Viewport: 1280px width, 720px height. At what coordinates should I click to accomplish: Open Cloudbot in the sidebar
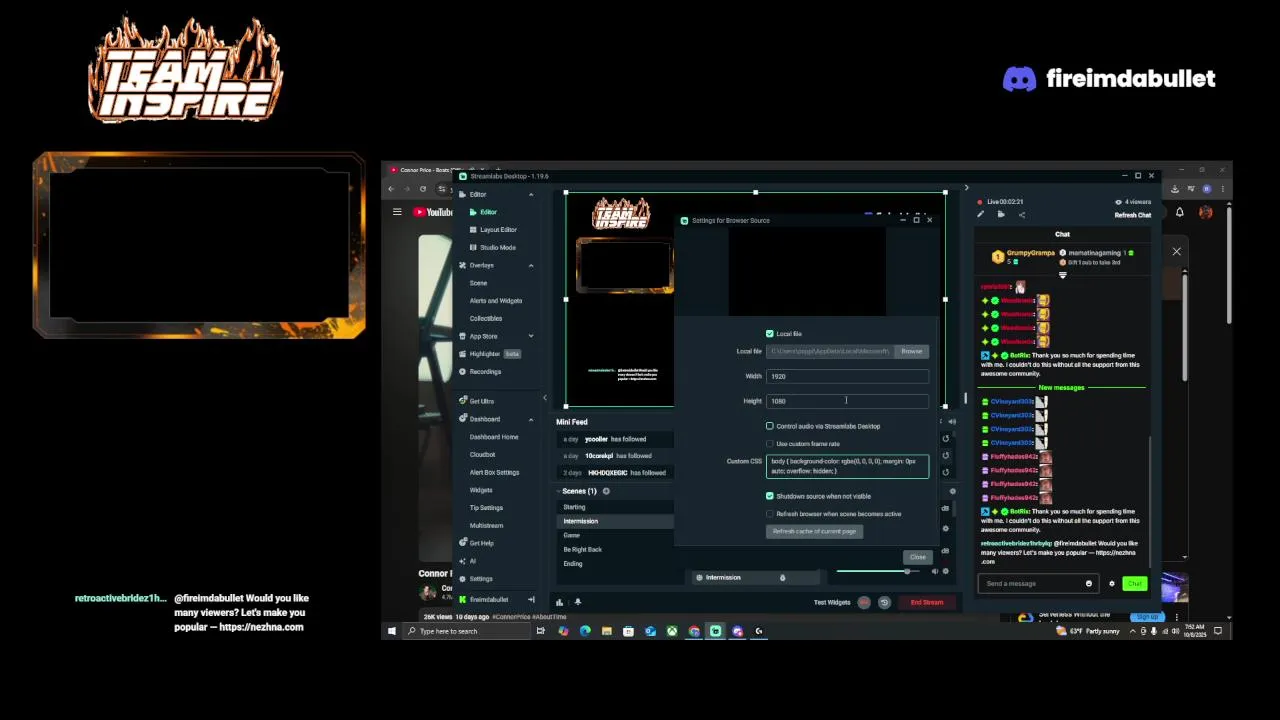click(482, 455)
